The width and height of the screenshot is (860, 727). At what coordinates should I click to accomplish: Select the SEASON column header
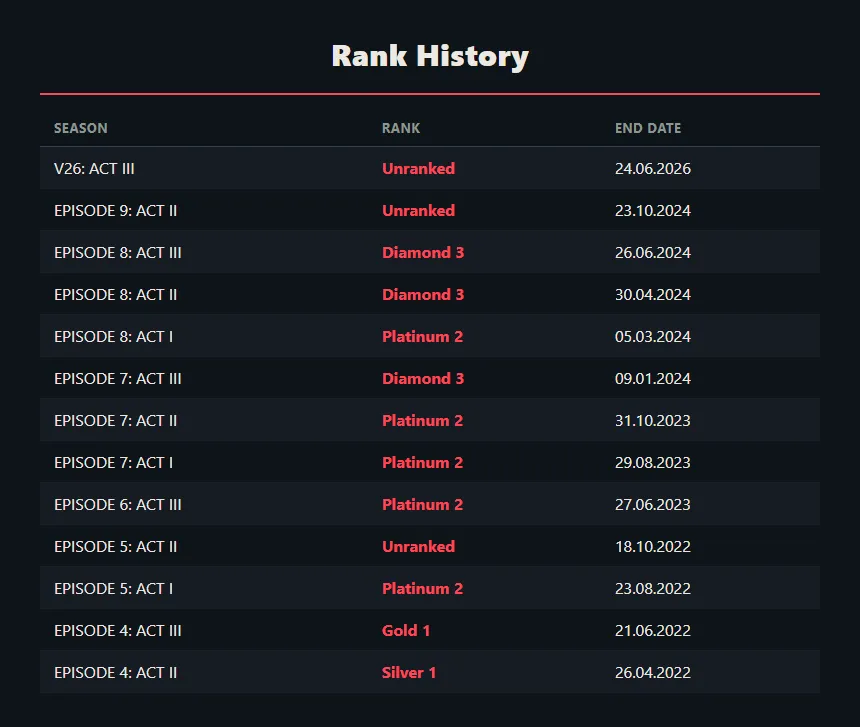81,128
